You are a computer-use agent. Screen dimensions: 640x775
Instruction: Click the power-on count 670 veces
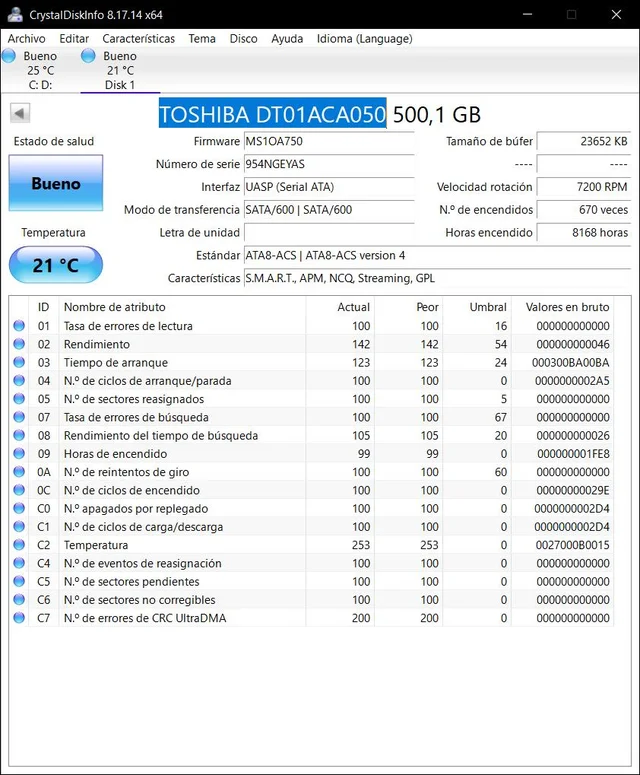[584, 210]
